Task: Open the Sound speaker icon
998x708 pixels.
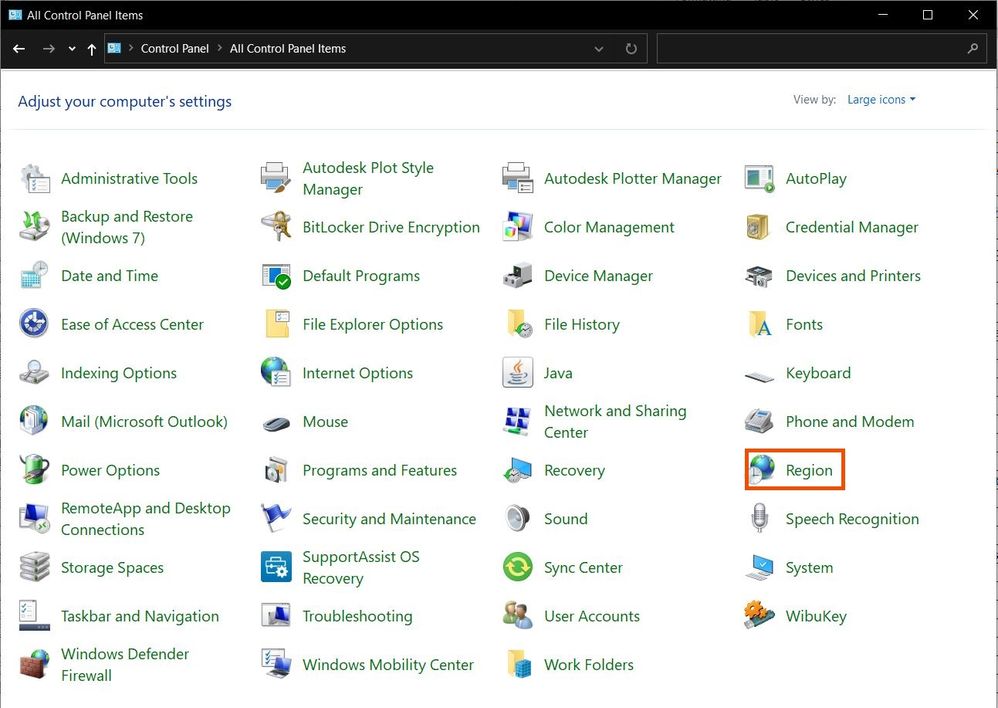Action: (517, 518)
